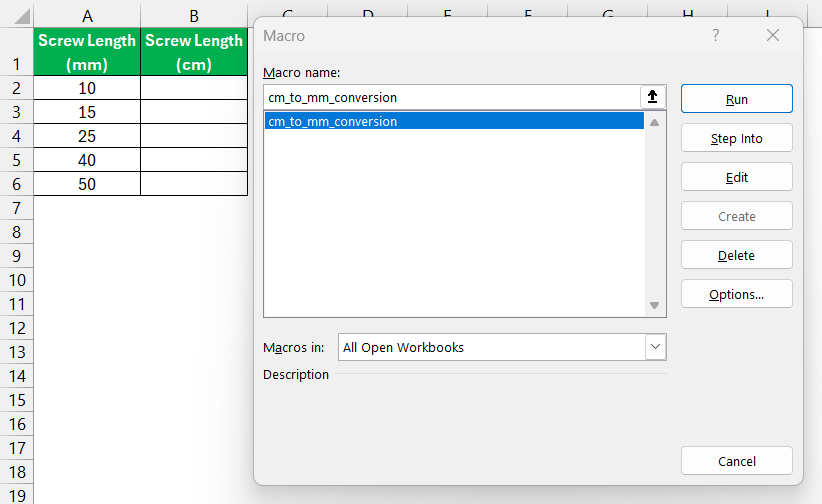Select cm_to_mm_conversion in macro list

coord(454,121)
